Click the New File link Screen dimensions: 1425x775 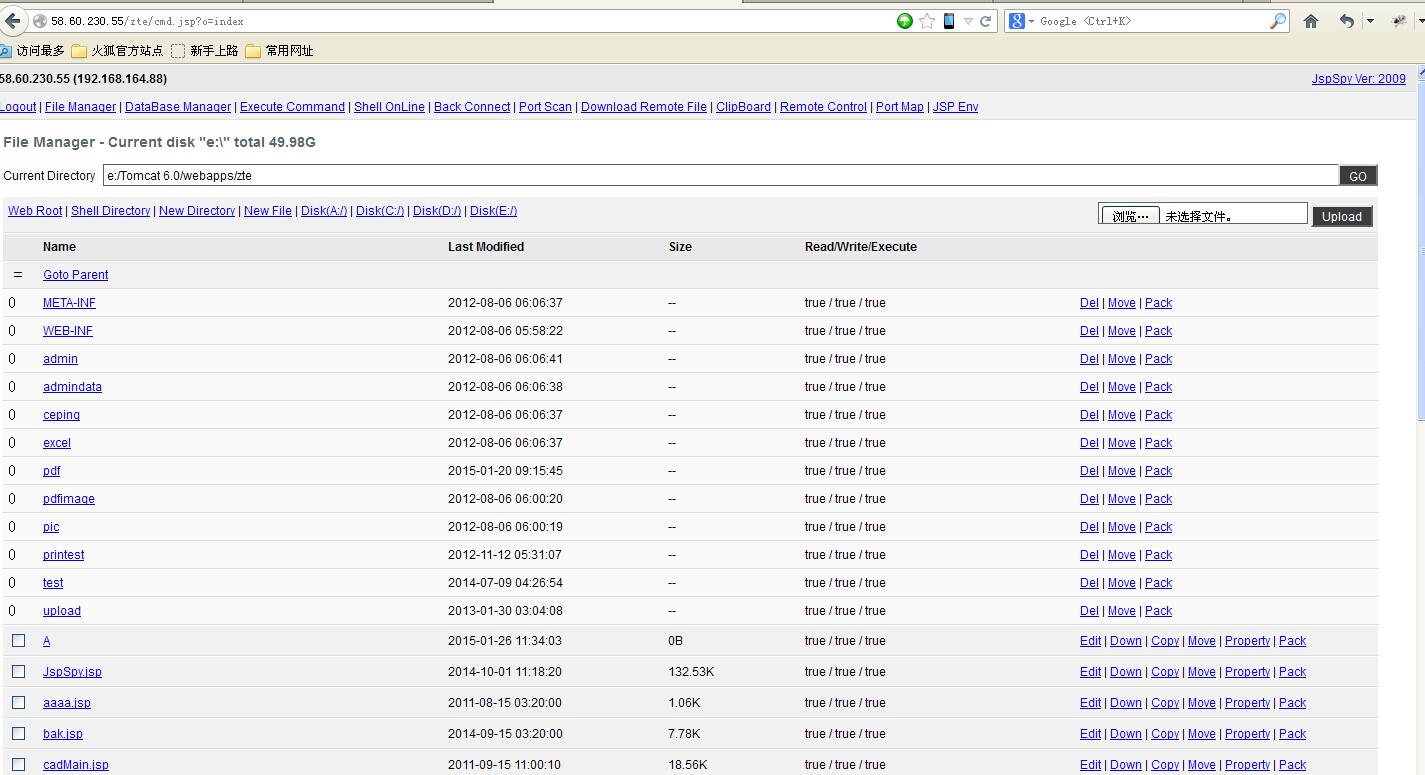point(268,211)
